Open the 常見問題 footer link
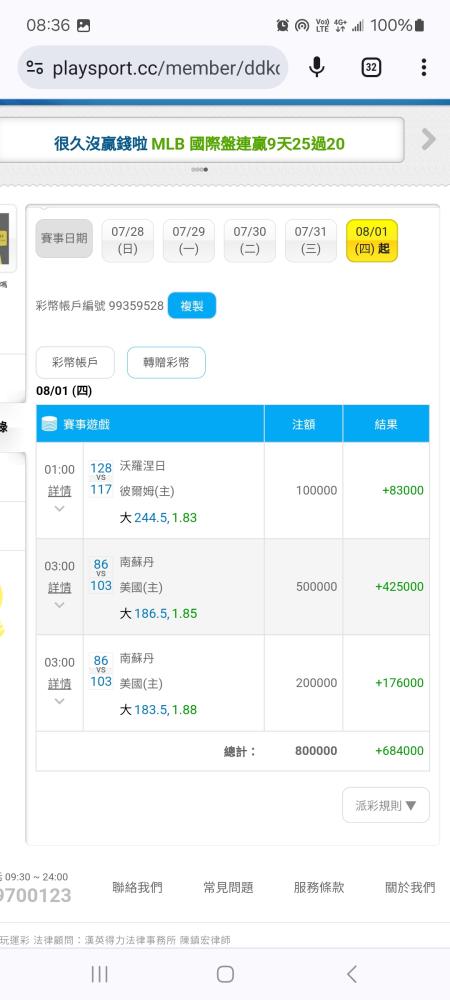 point(228,887)
